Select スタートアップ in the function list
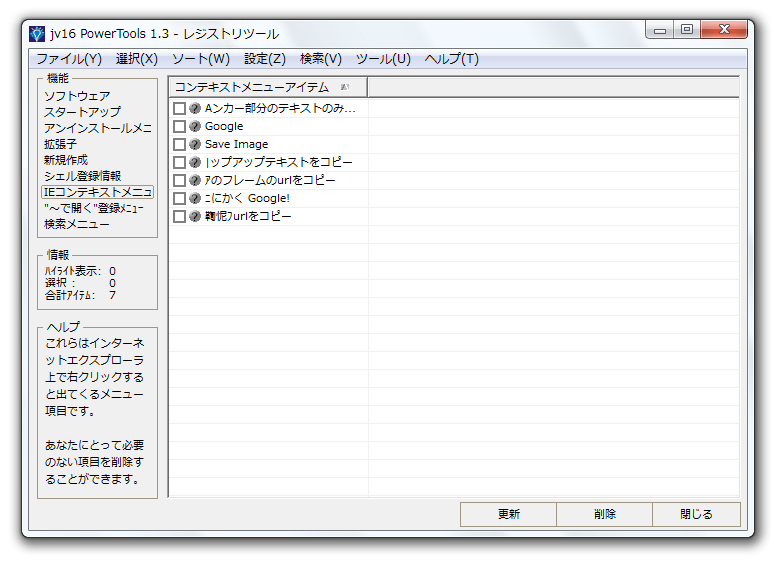 pos(82,112)
